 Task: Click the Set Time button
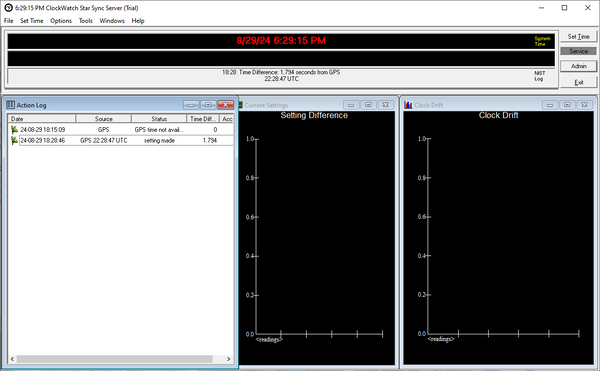(578, 36)
